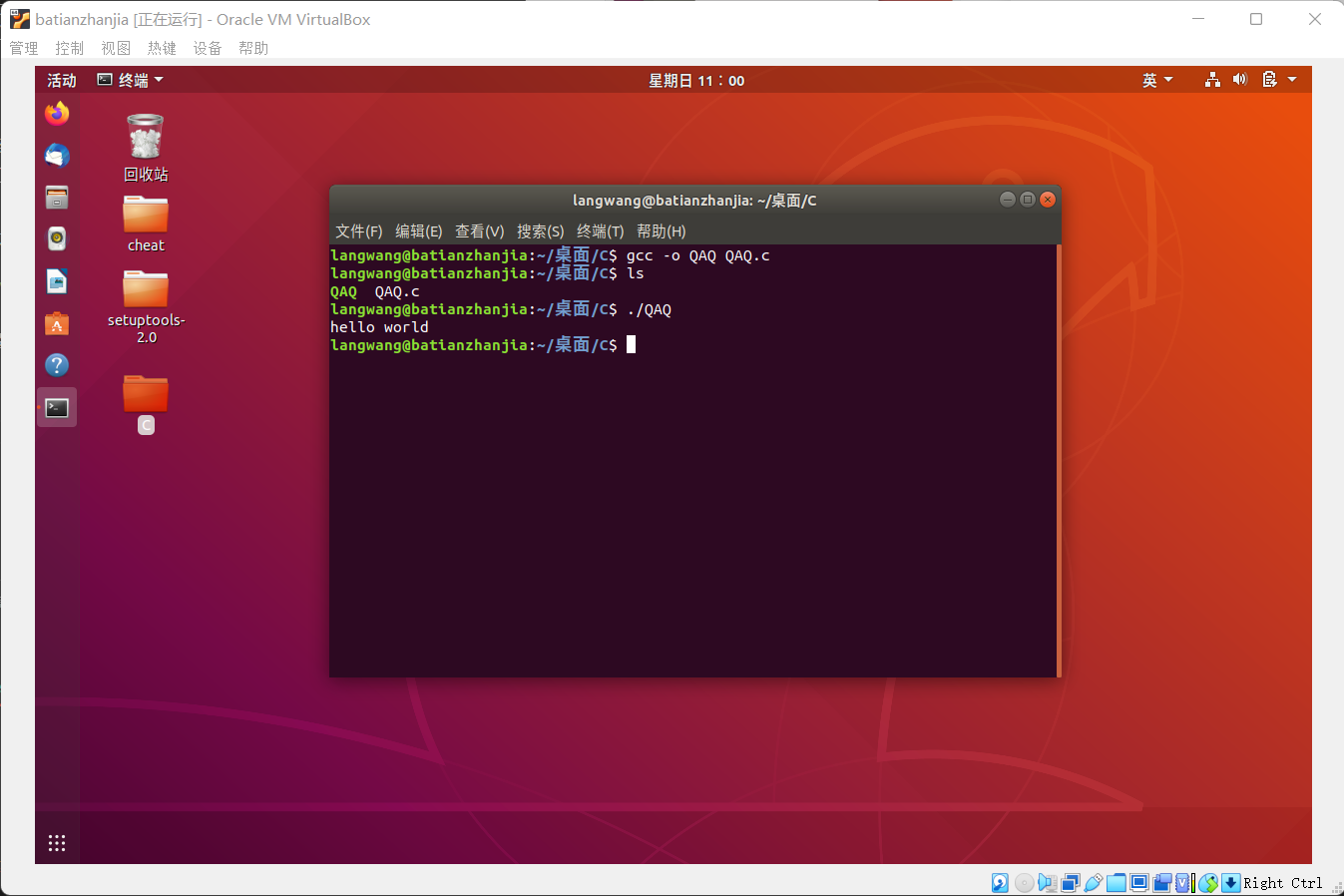Image resolution: width=1344 pixels, height=896 pixels.
Task: Open the Help icon in the dock
Action: pos(57,365)
